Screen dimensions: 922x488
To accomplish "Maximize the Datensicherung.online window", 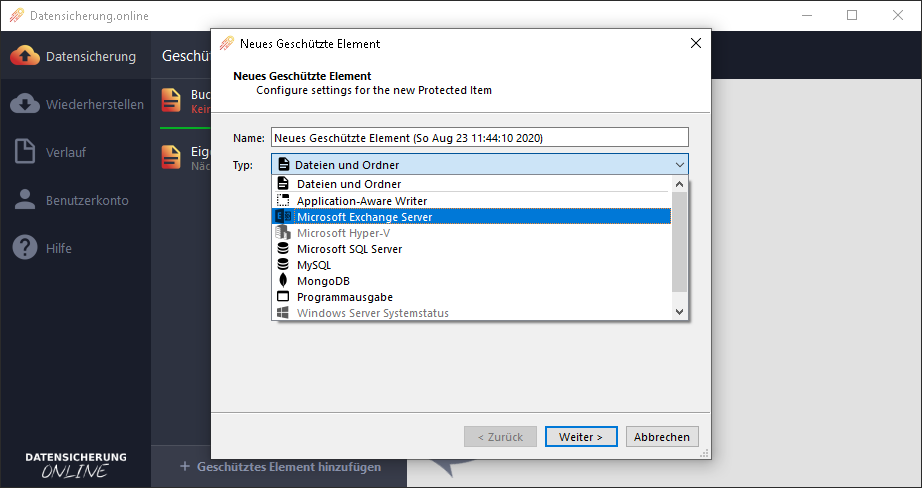I will point(852,15).
